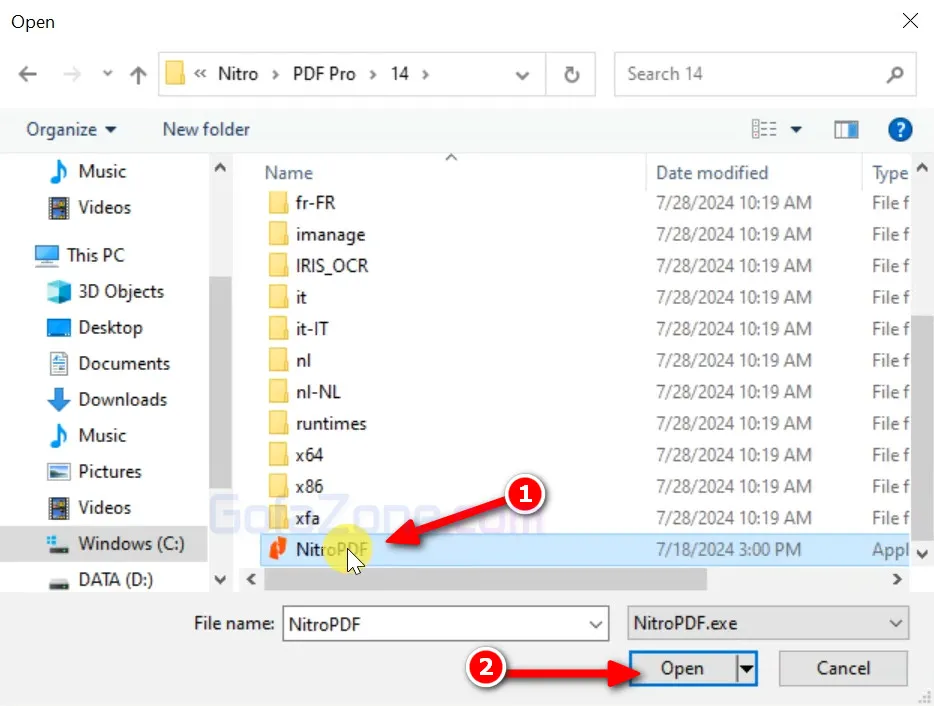Refresh the current folder view
934x706 pixels.
[x=570, y=74]
